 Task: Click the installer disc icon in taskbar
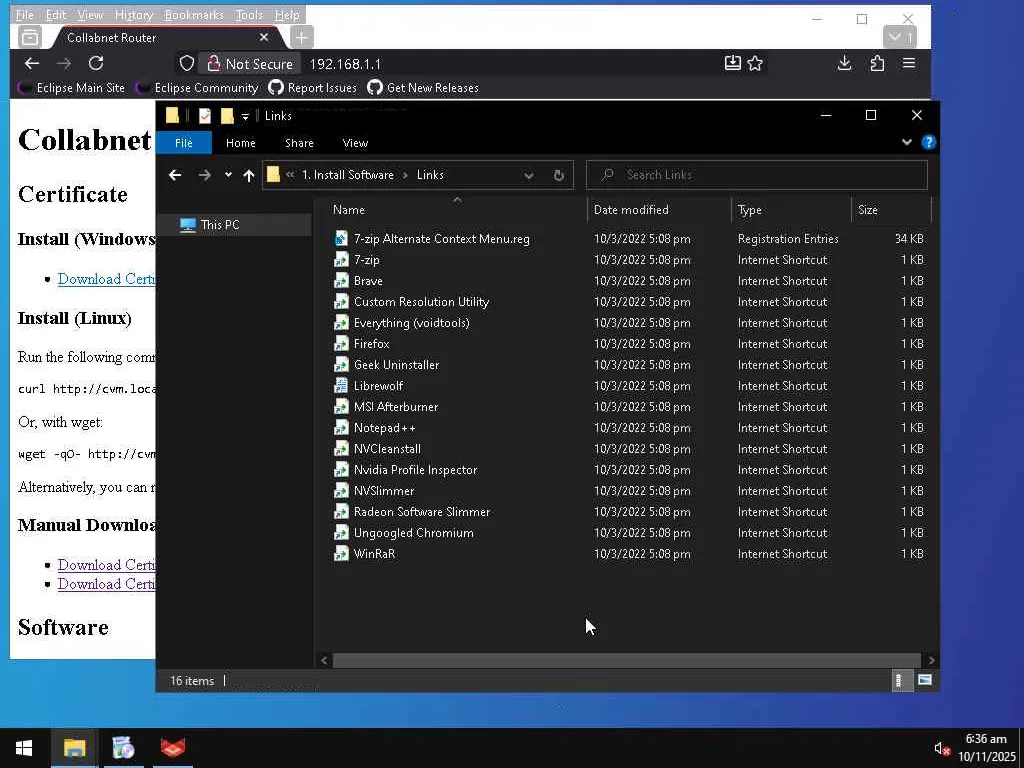(x=123, y=748)
